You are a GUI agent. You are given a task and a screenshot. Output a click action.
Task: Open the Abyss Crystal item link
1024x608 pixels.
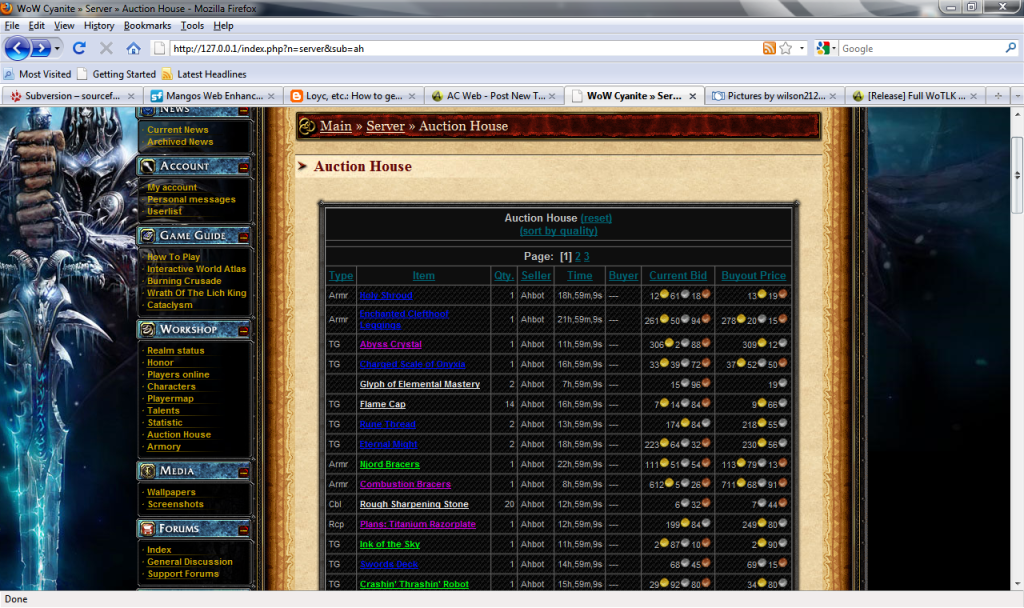tap(390, 344)
